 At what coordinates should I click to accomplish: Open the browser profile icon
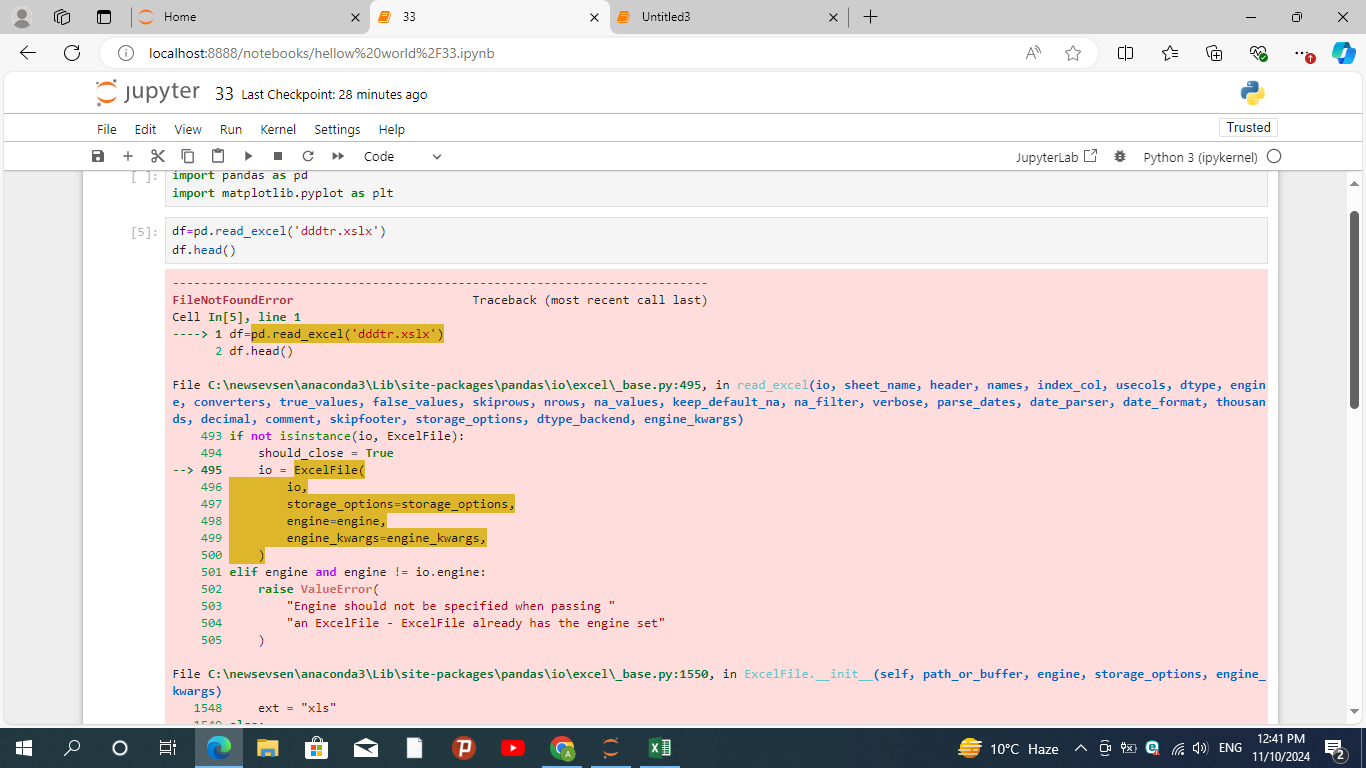(22, 17)
